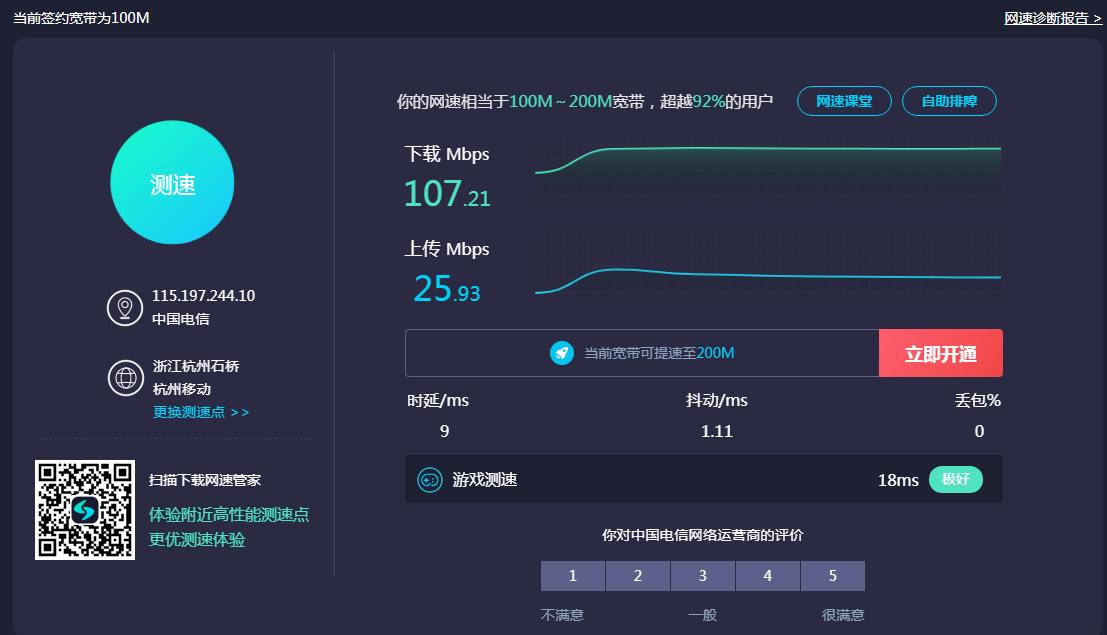
Task: Click the QR code for 网速管家 download
Action: click(84, 510)
